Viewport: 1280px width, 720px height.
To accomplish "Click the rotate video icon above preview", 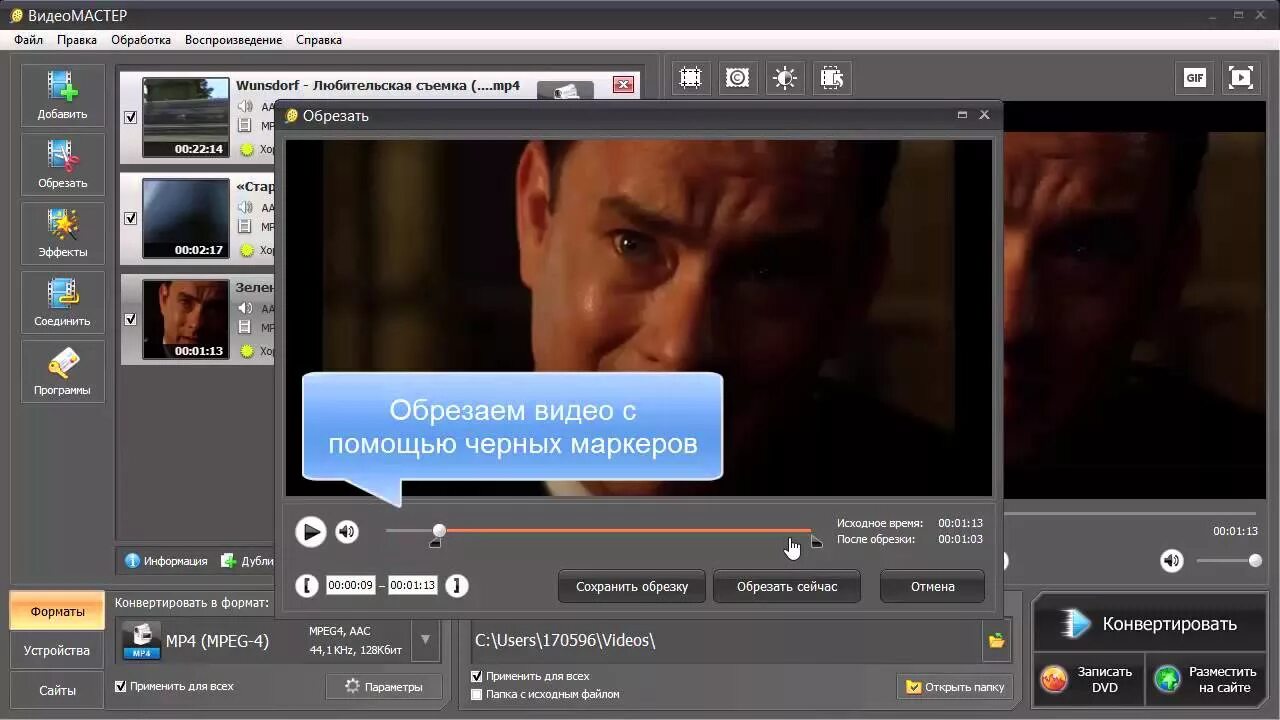I will 832,78.
